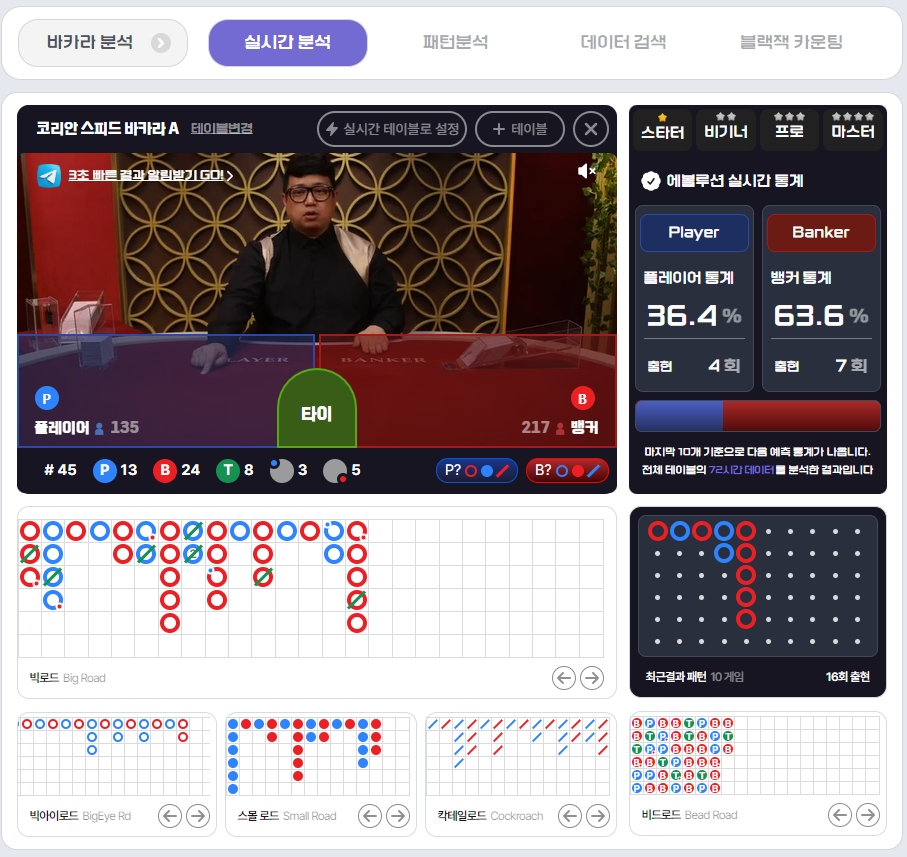Viewport: 907px width, 857px height.
Task: Click the Cockroach Road right arrow
Action: (598, 816)
